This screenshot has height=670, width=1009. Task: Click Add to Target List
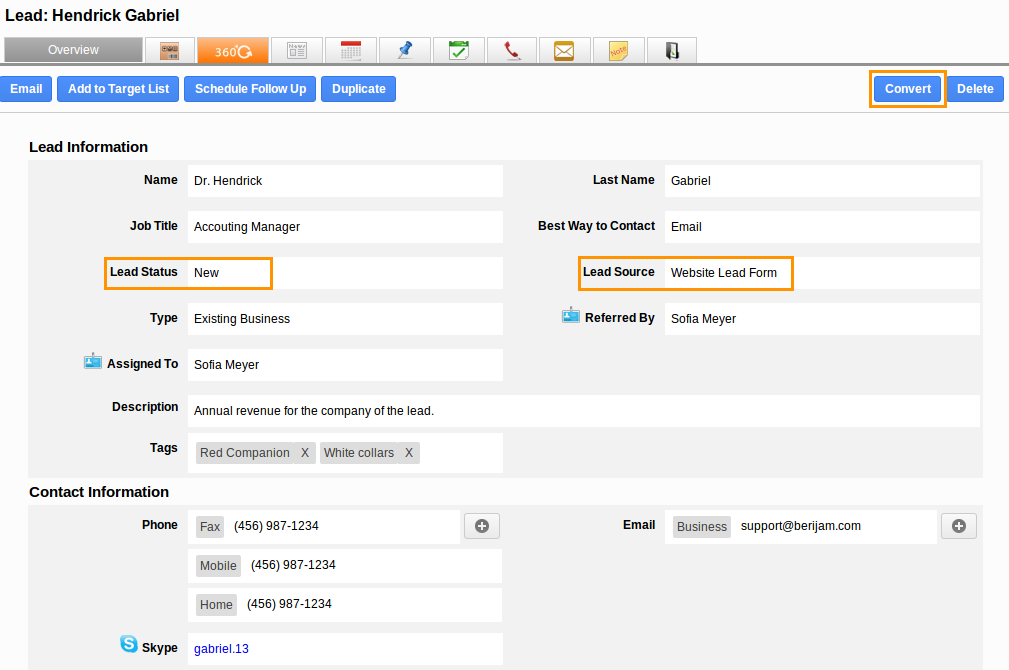[x=118, y=89]
